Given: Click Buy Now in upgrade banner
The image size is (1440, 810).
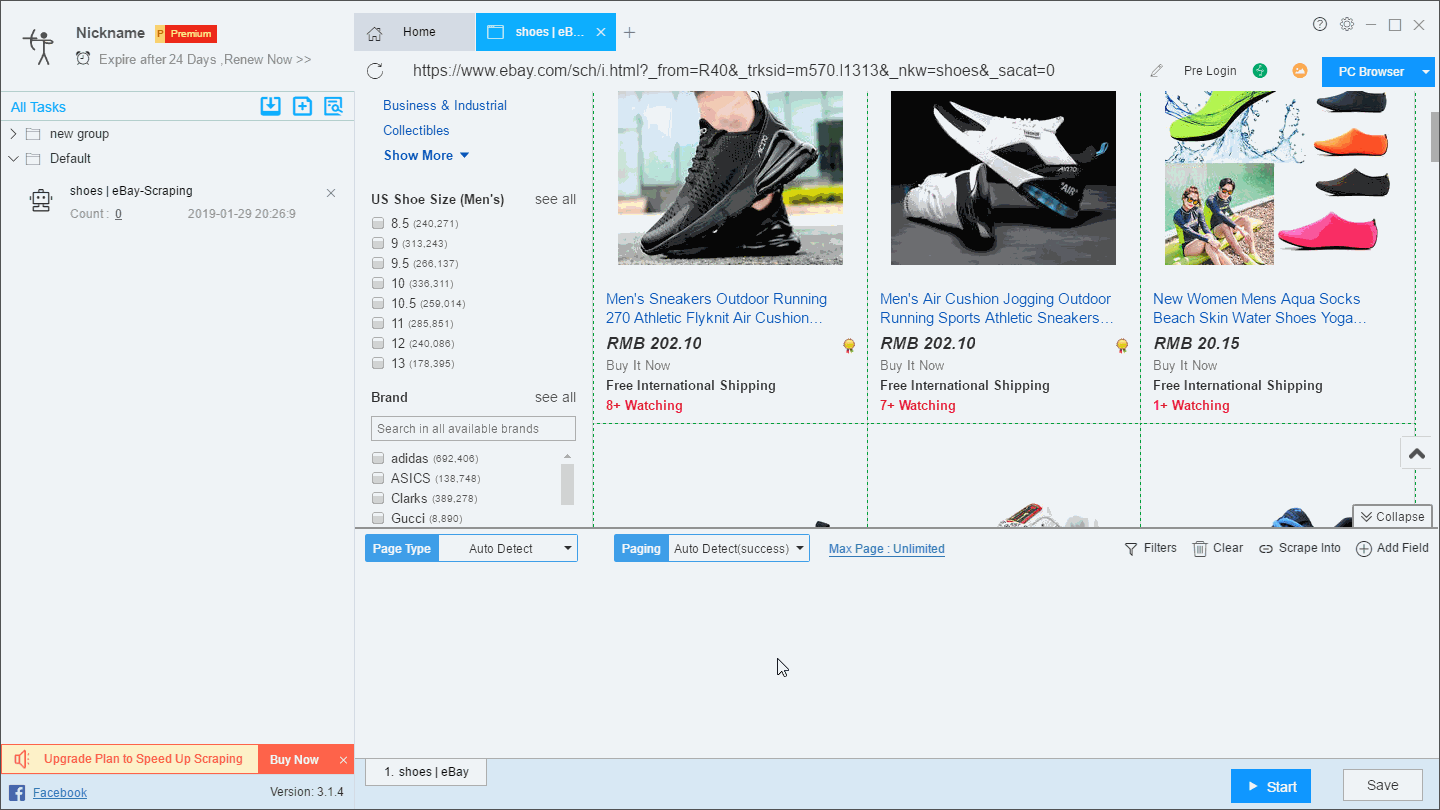Looking at the screenshot, I should pos(294,760).
